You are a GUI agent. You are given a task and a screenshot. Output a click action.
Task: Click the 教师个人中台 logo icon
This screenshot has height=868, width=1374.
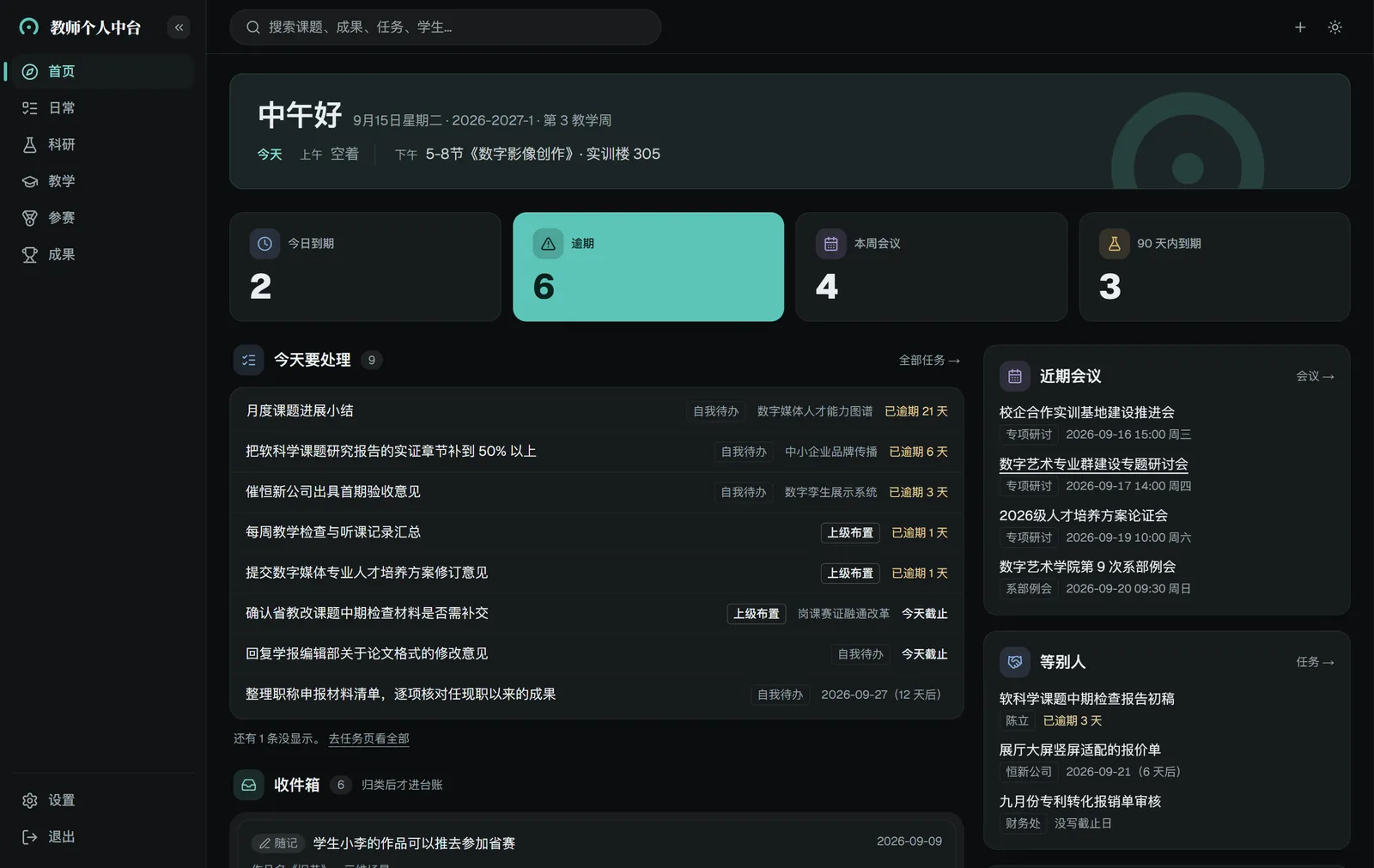click(x=29, y=27)
